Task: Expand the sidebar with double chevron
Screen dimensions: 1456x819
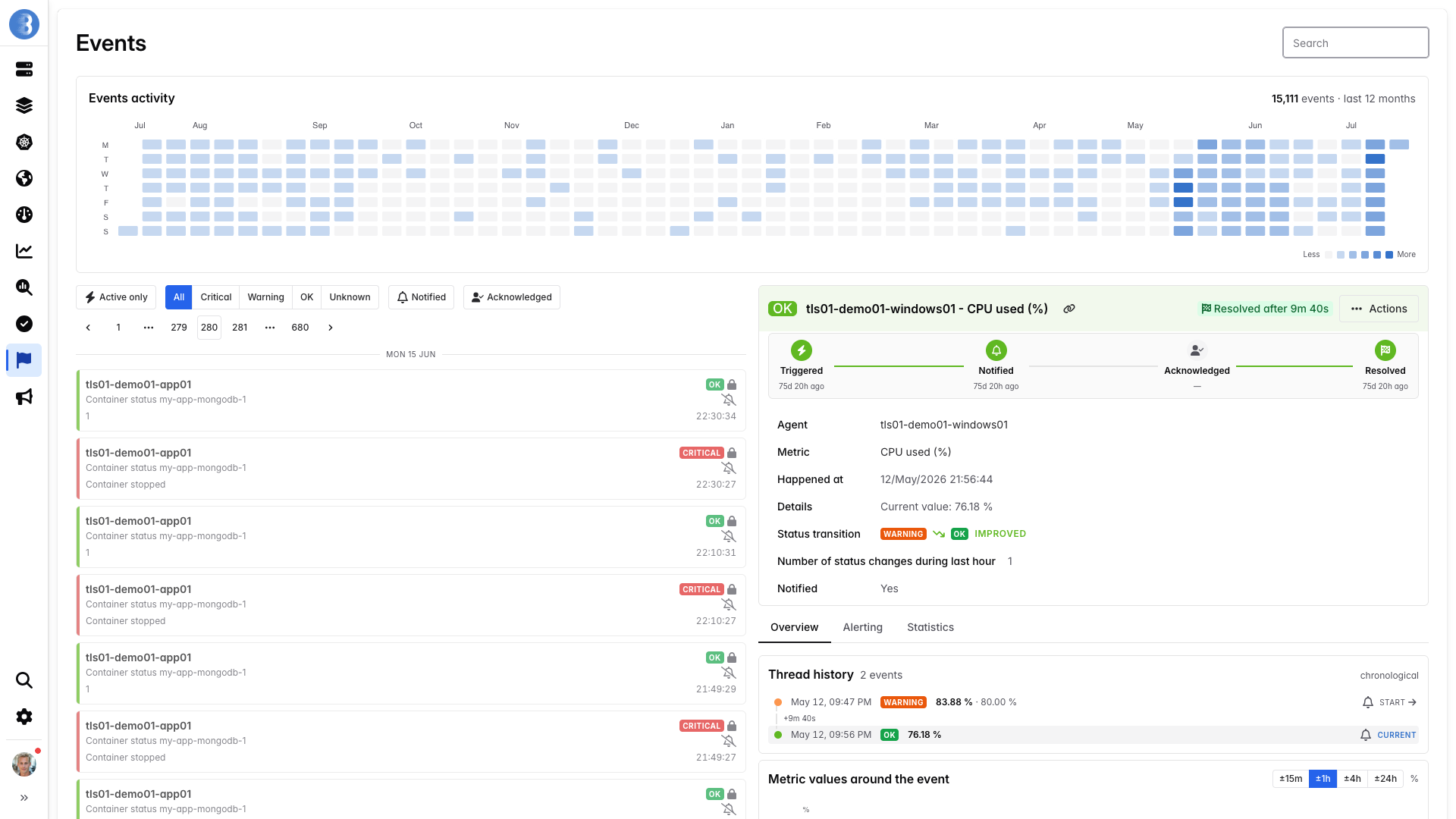Action: [24, 798]
